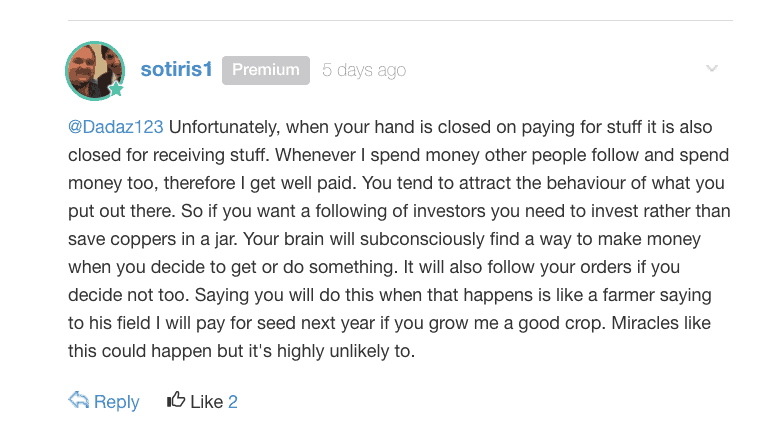761x435 pixels.
Task: Click the Like label text
Action: pyautogui.click(x=206, y=402)
